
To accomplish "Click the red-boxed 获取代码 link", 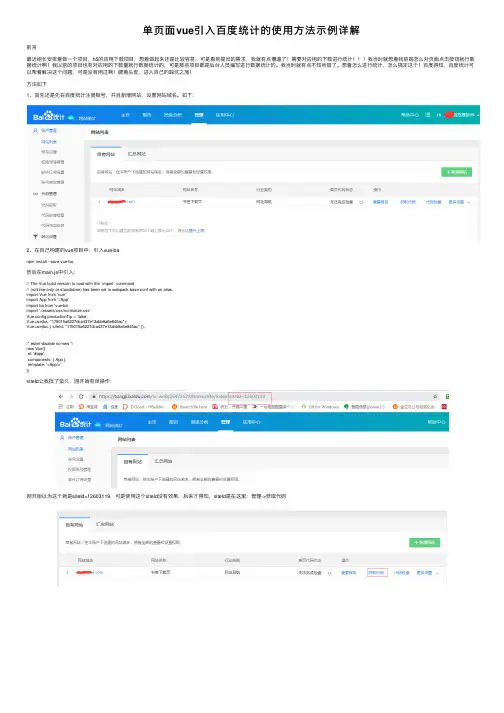I will [x=377, y=573].
